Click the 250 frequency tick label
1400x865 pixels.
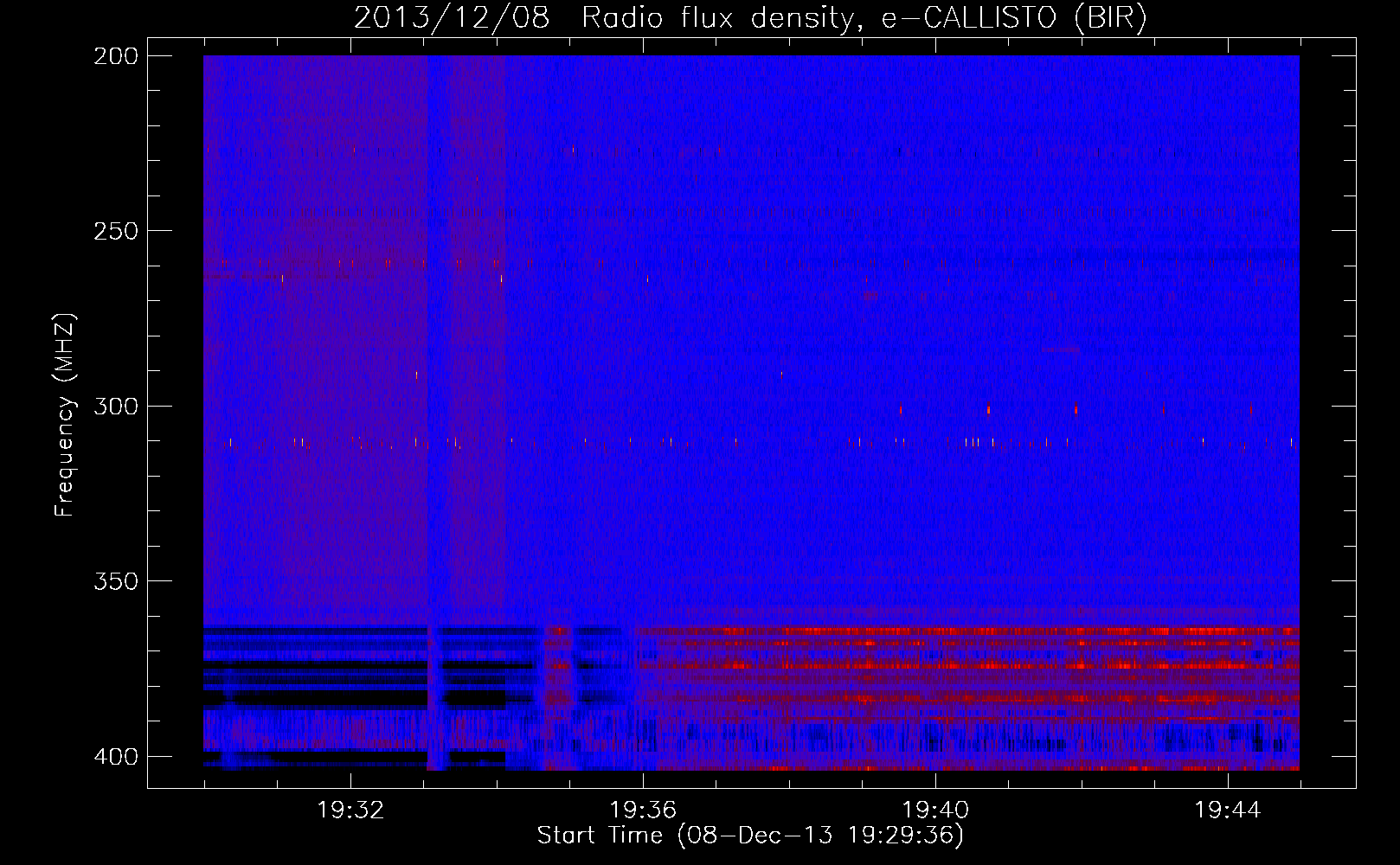tap(116, 231)
